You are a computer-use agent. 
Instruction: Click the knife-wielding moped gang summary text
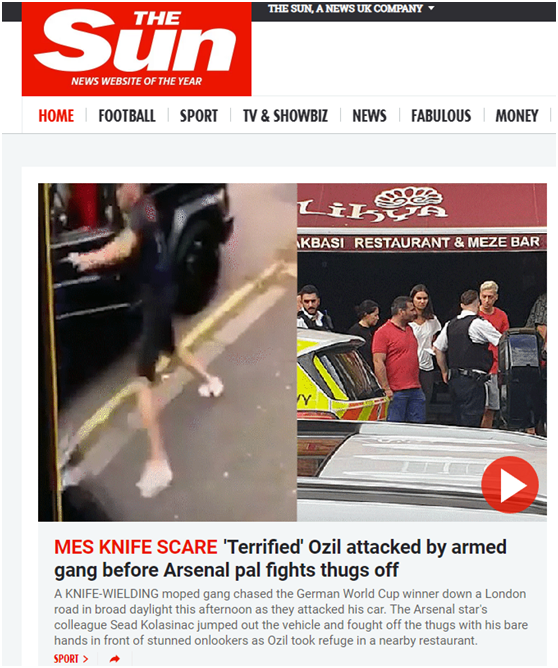point(291,617)
